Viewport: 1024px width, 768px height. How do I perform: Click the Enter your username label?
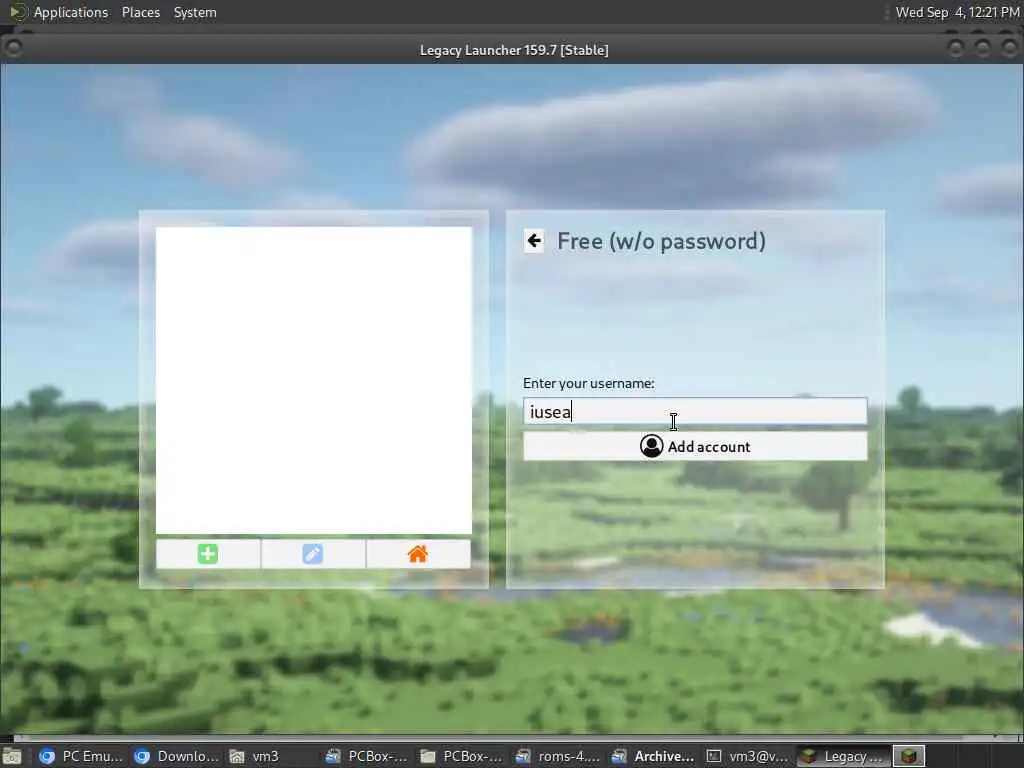tap(588, 383)
